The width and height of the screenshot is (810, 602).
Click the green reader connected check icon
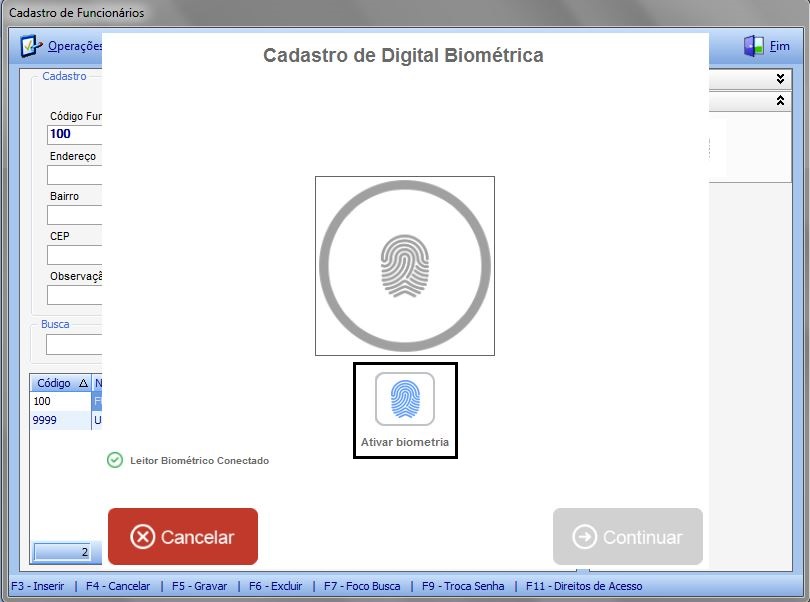point(115,460)
